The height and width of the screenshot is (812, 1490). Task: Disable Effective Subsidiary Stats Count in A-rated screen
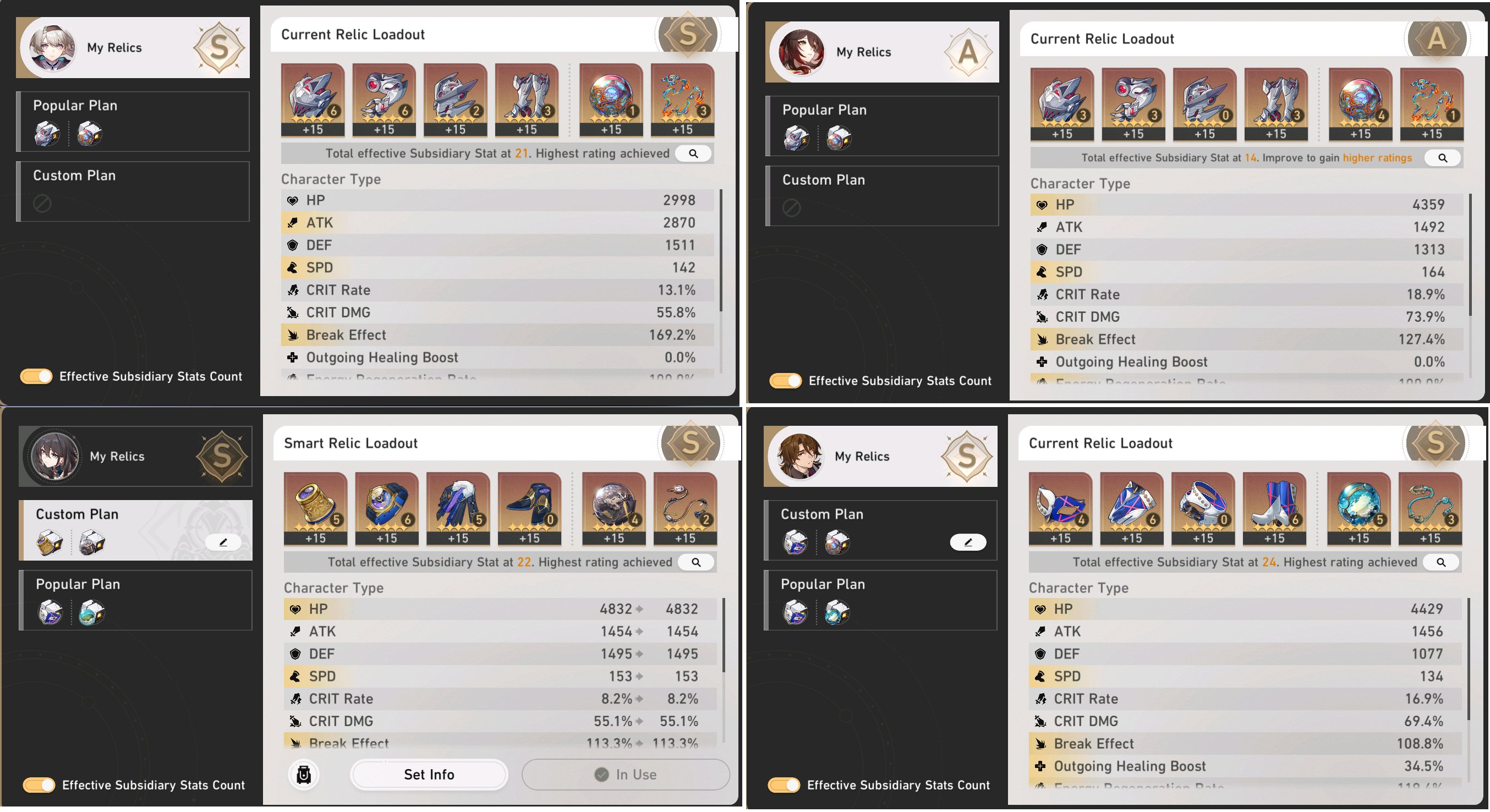tap(786, 381)
